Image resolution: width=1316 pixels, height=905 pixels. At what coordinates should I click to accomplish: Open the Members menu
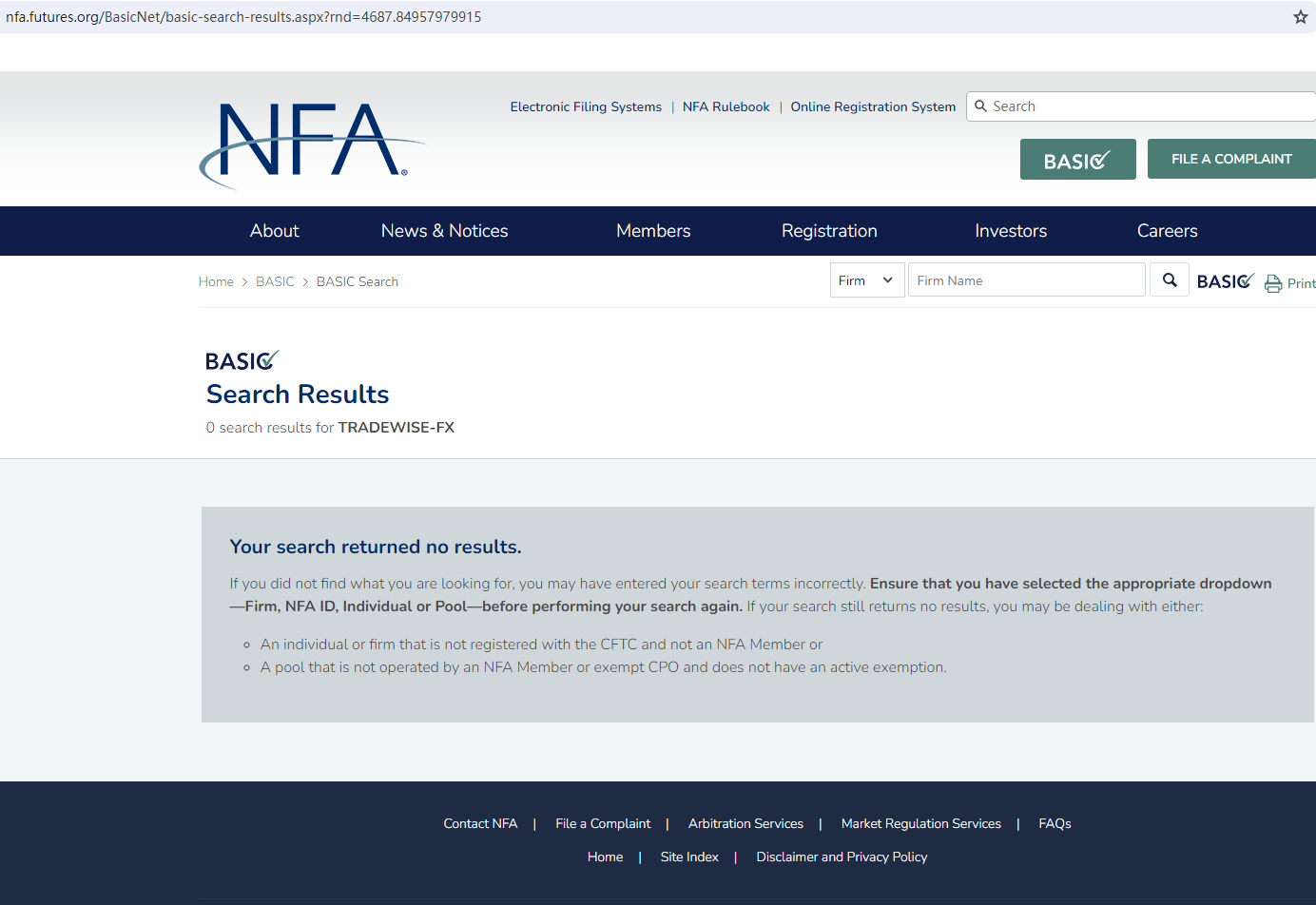(653, 231)
